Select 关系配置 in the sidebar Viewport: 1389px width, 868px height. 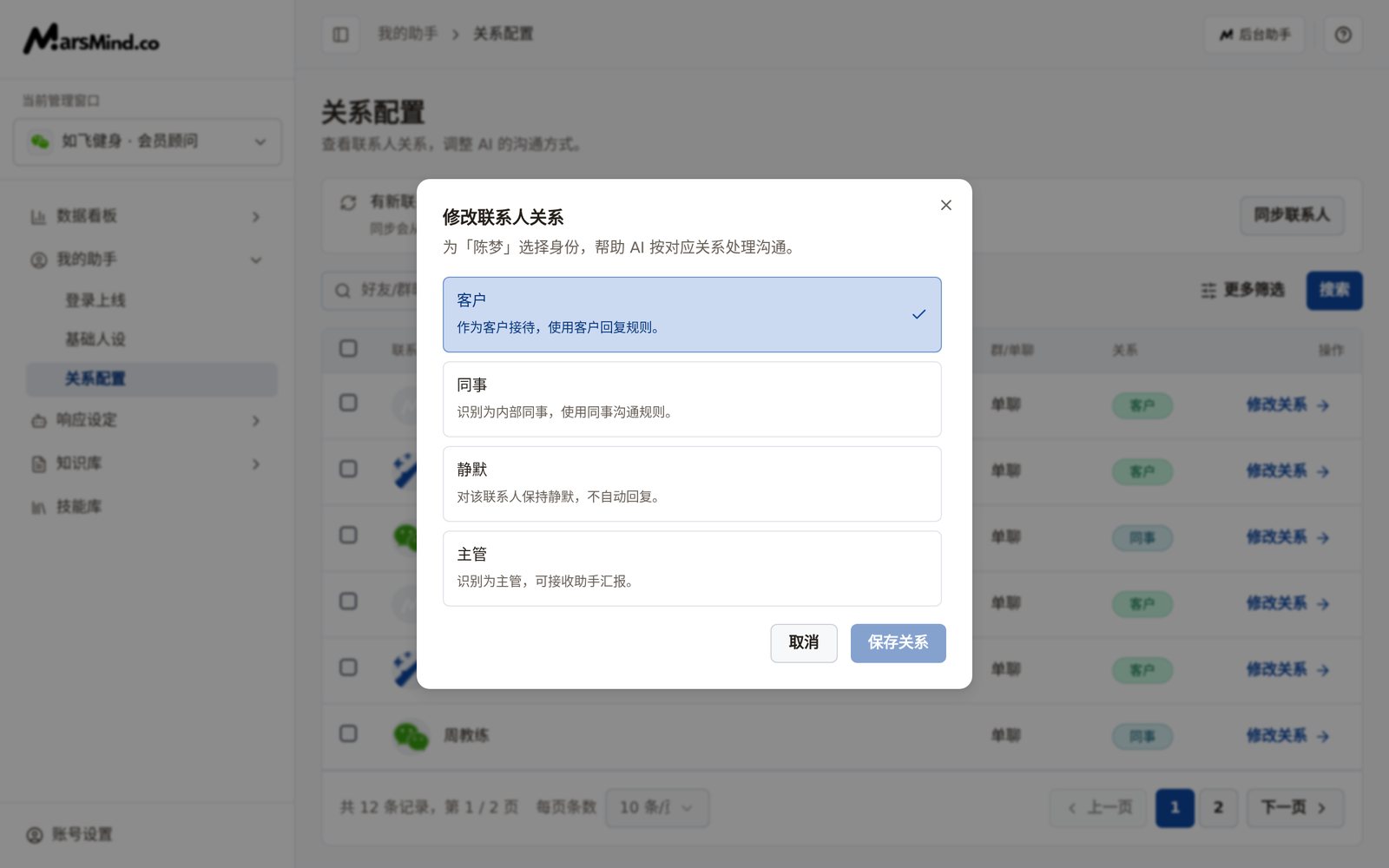[x=152, y=379]
